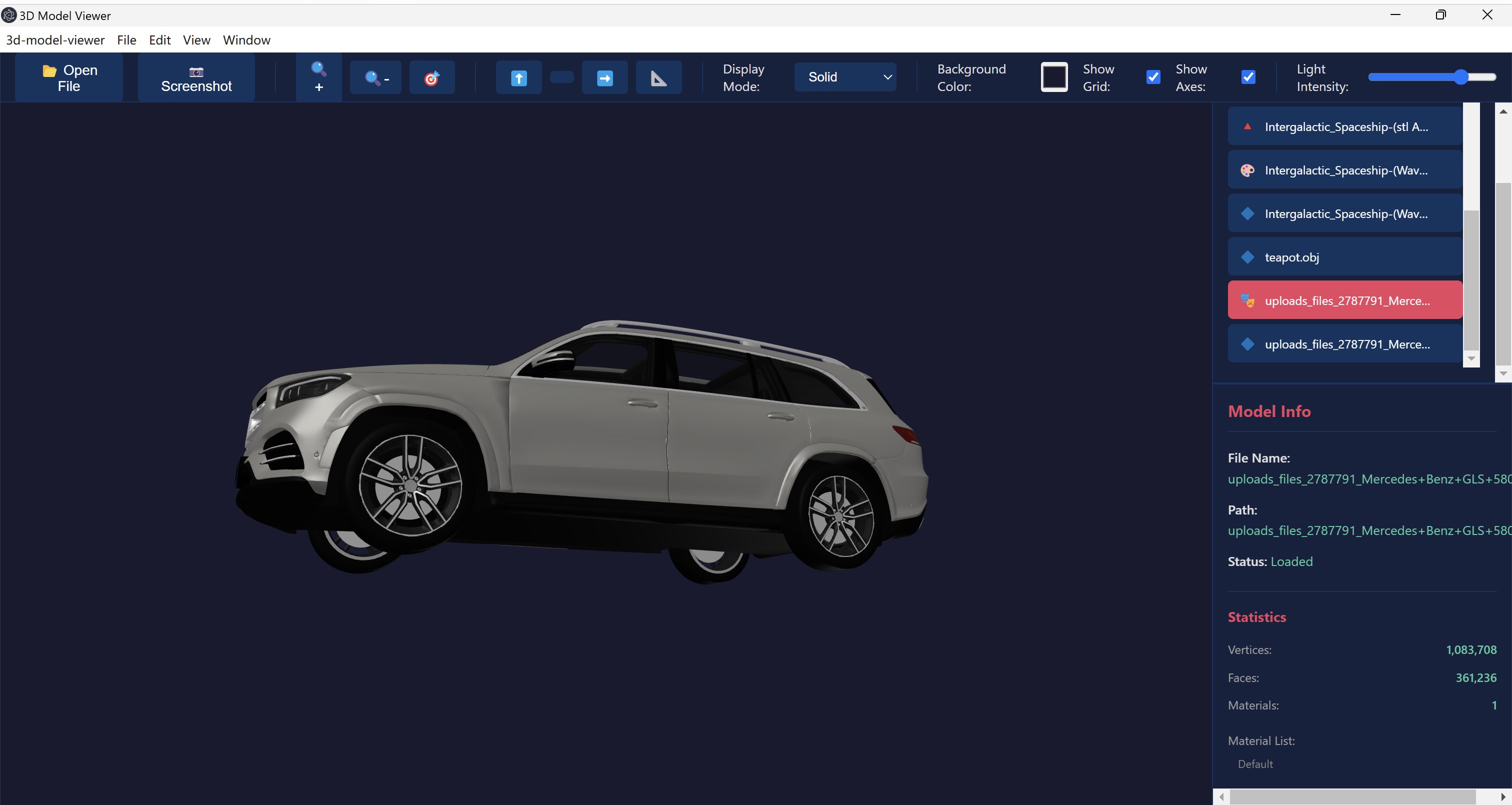Reset the view with the target icon

point(432,77)
